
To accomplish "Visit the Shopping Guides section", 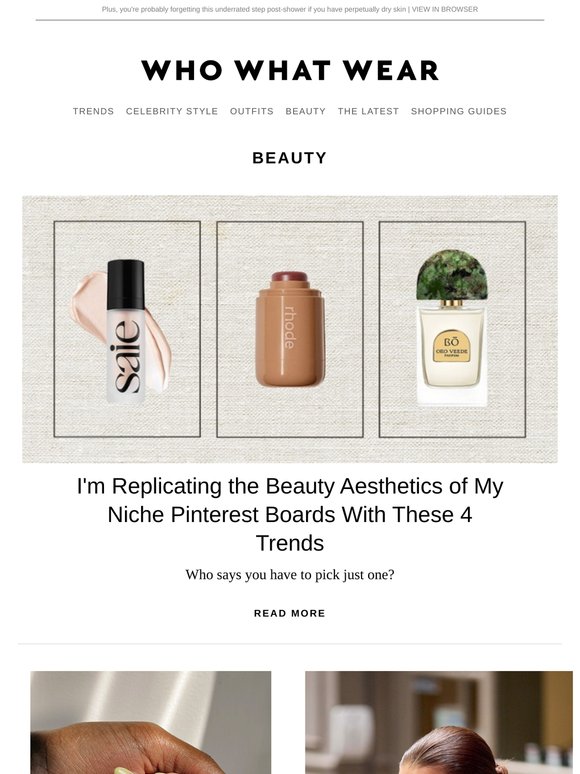I will [459, 111].
